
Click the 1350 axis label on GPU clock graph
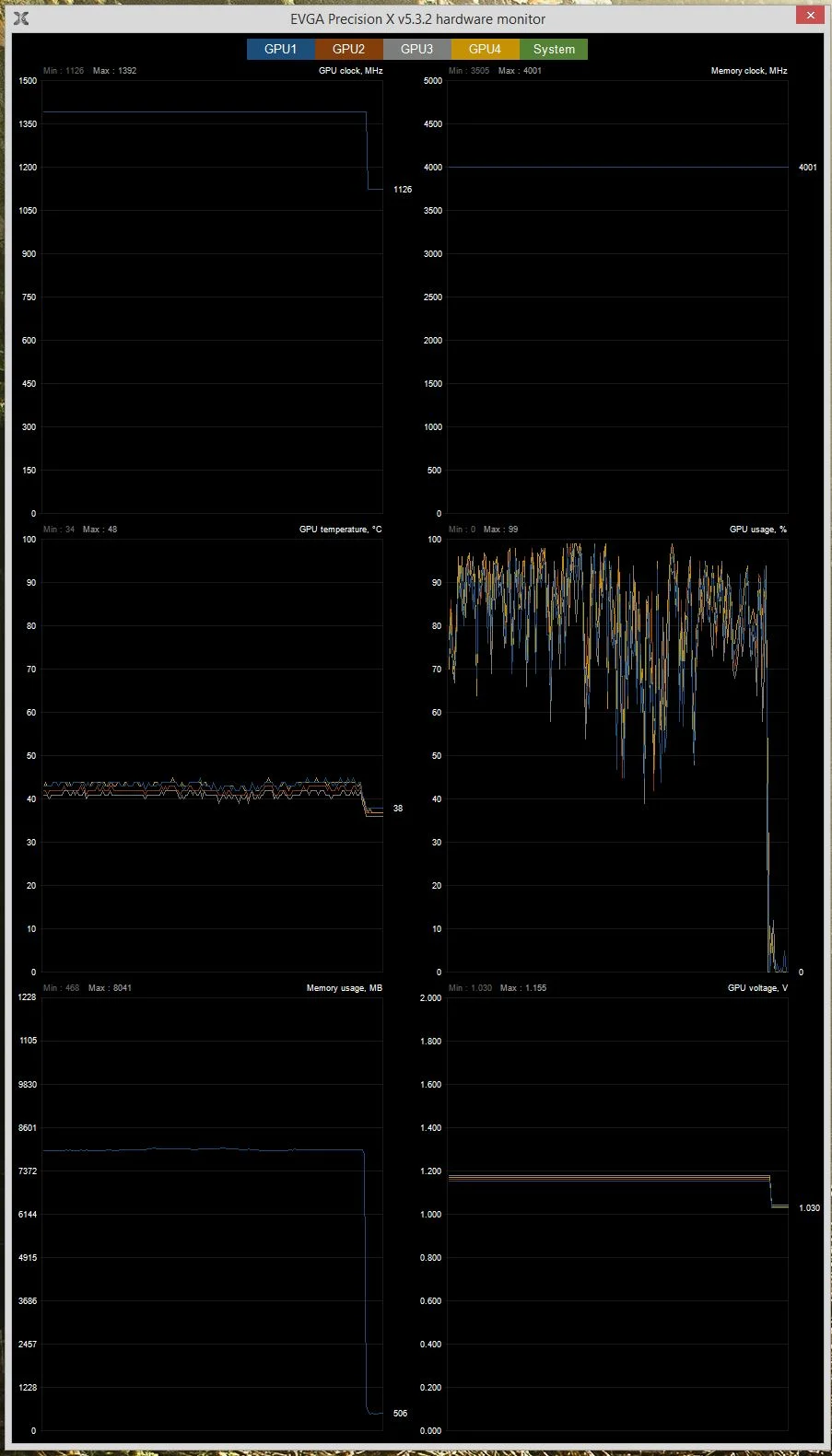(28, 124)
